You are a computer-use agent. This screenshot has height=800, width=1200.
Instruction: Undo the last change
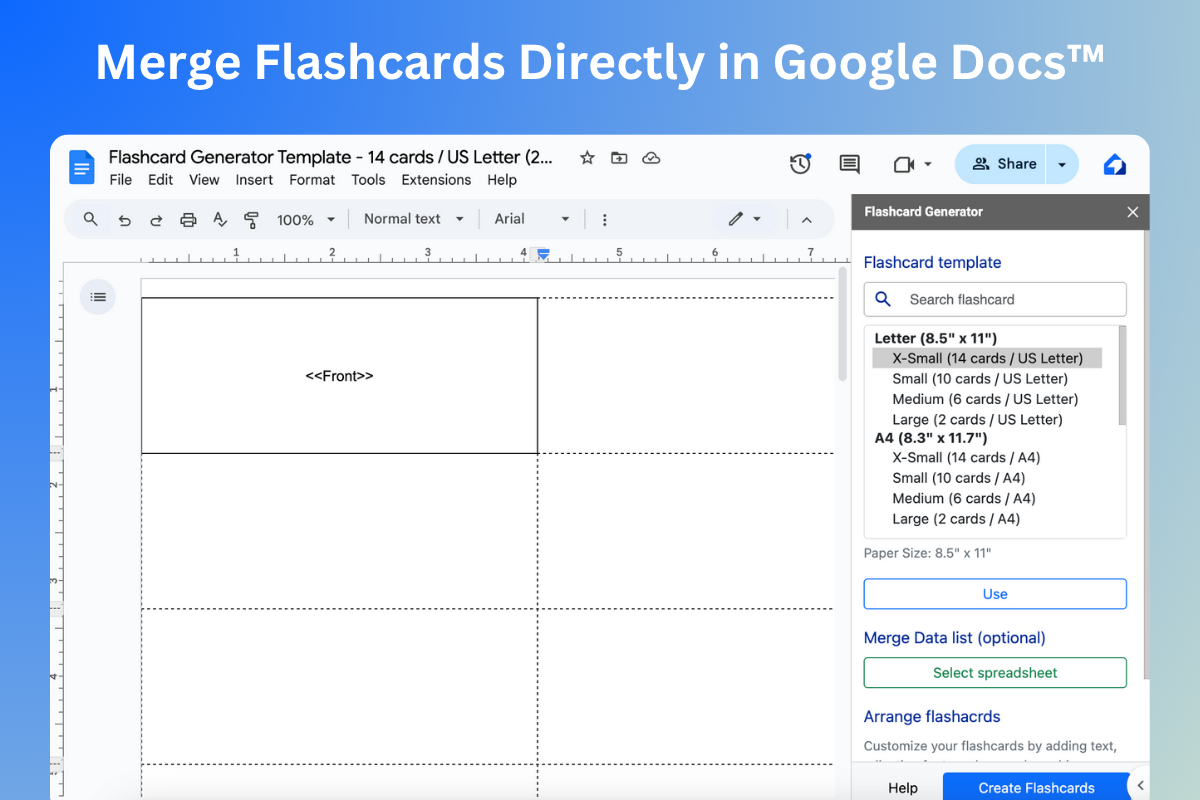click(124, 219)
